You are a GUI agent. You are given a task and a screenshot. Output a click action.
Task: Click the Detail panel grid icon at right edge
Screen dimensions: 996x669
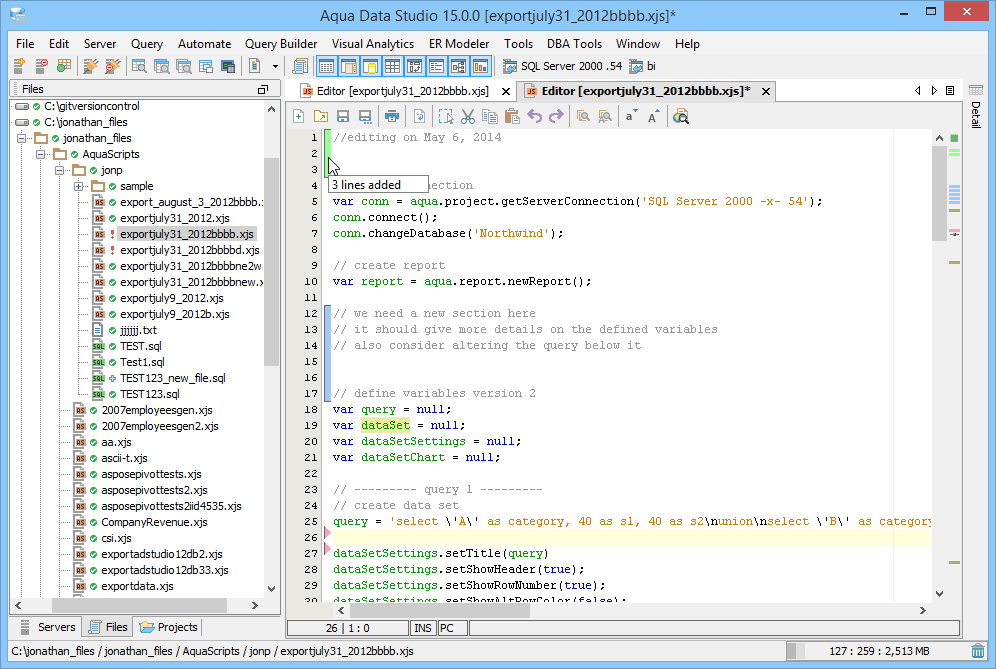976,90
